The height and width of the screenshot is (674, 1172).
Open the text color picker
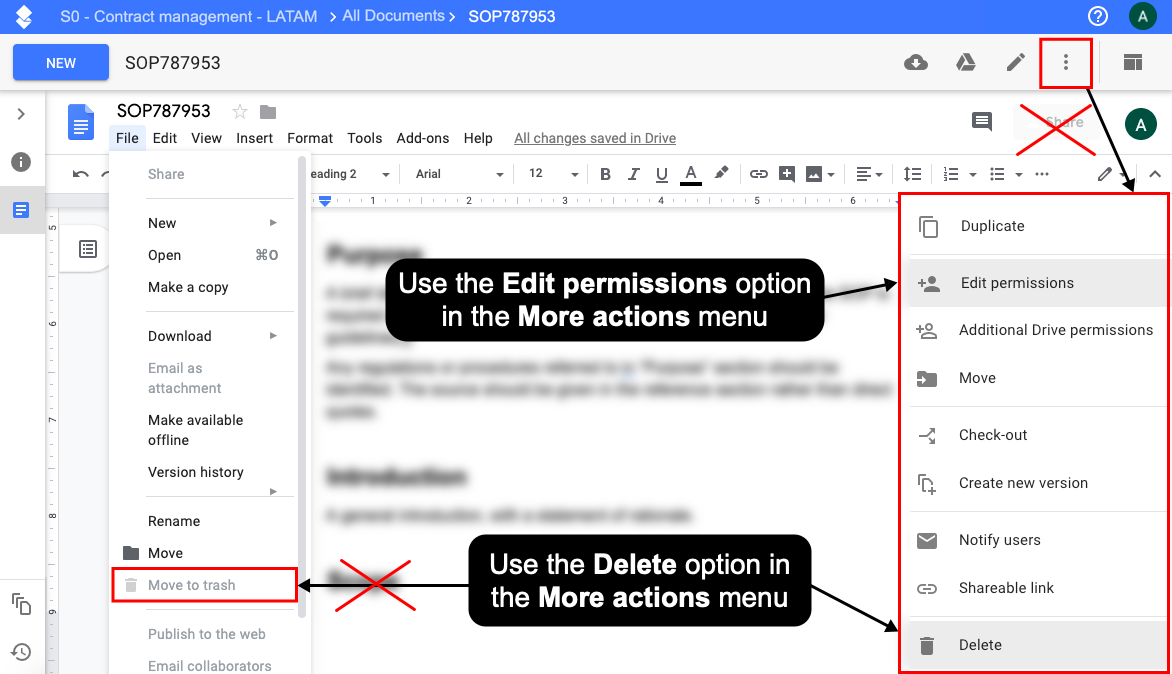pos(690,174)
